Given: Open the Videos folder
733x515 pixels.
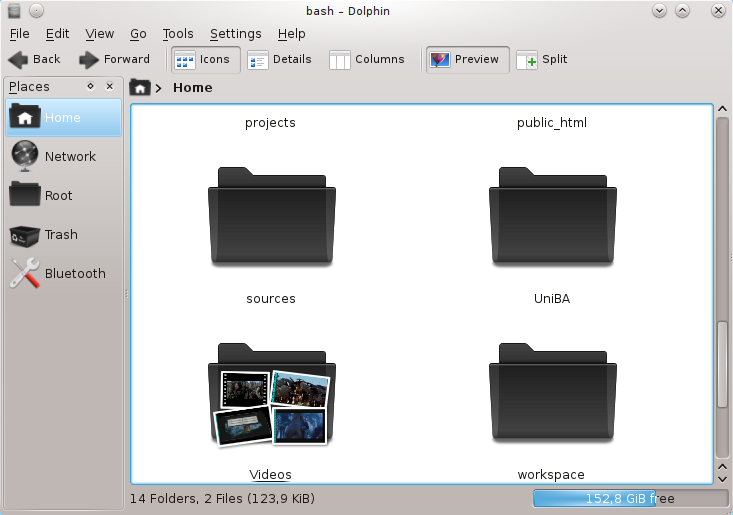Looking at the screenshot, I should (x=270, y=396).
